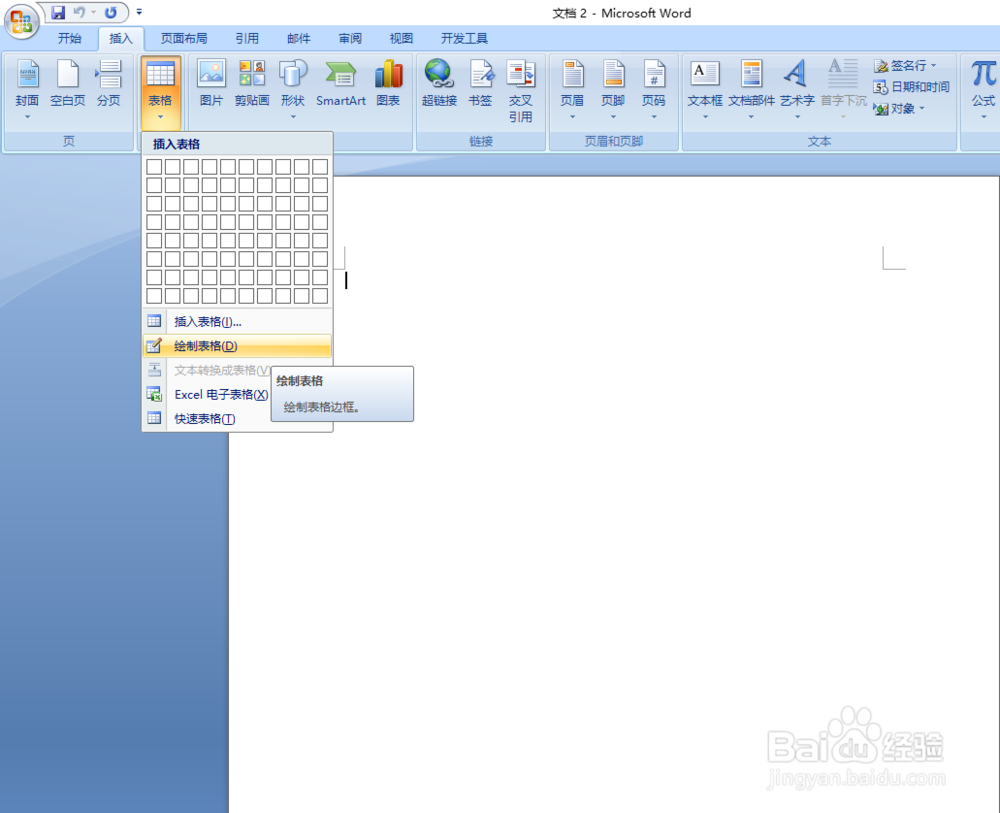Insert an equation via 公式

click(x=983, y=89)
